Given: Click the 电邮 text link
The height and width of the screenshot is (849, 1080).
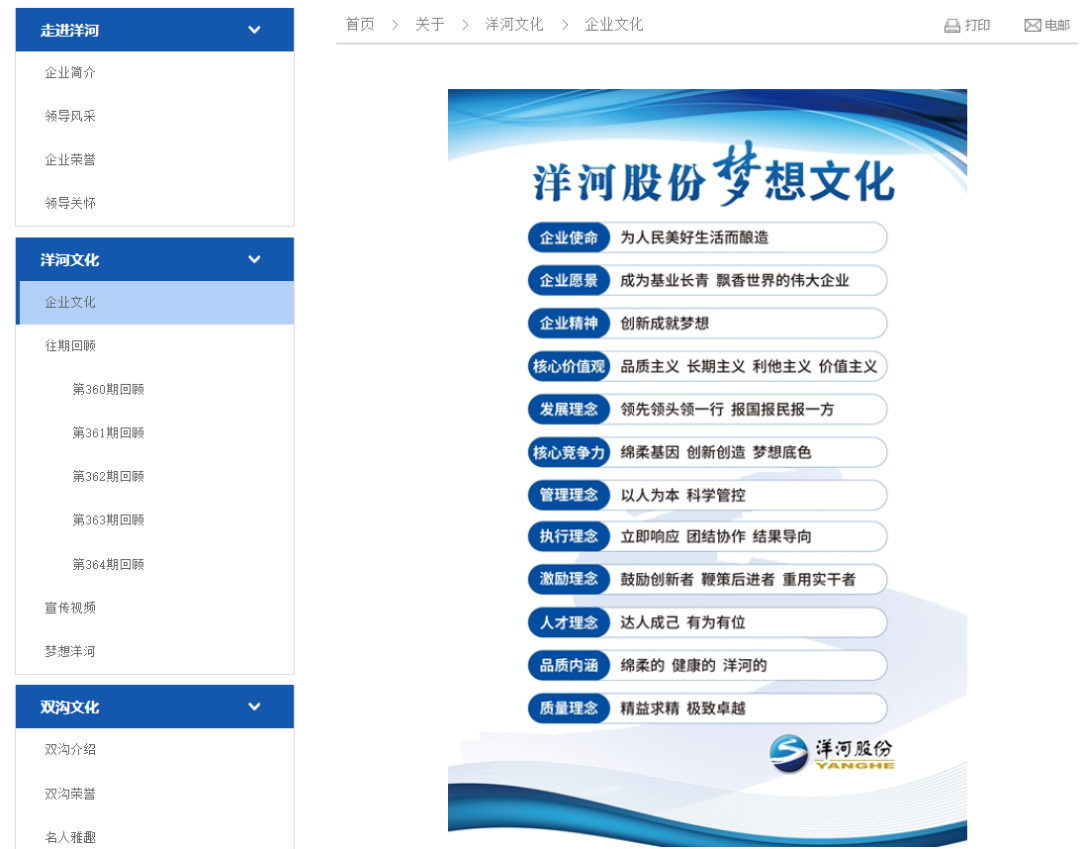Looking at the screenshot, I should click(1057, 25).
